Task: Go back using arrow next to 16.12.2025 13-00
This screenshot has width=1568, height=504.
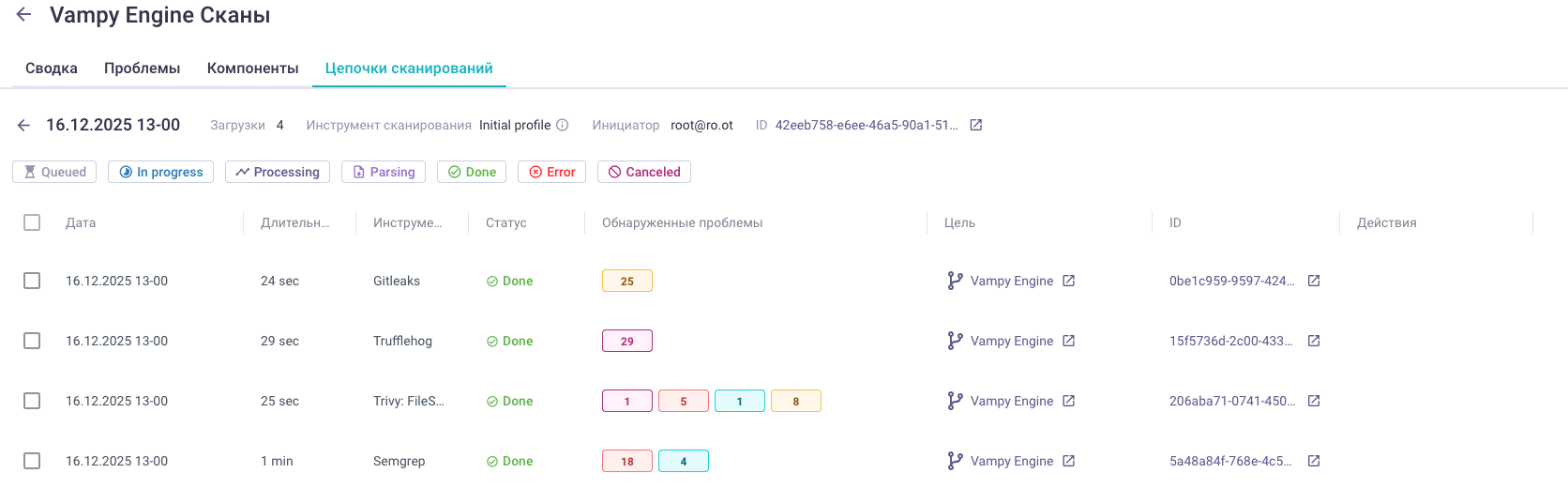Action: [x=24, y=126]
